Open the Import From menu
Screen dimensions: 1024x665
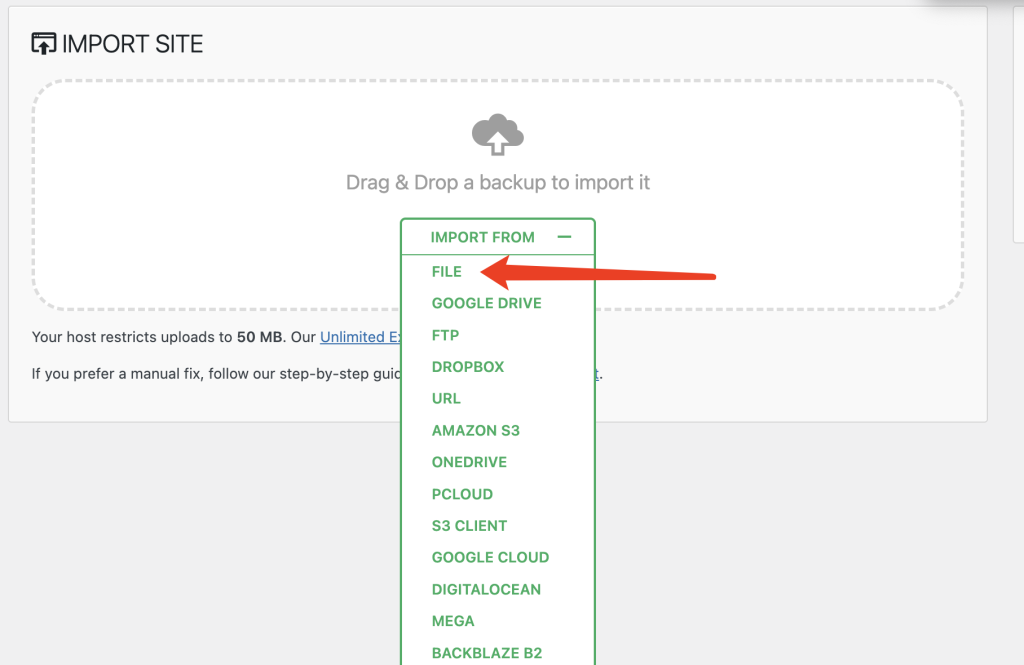coord(483,237)
